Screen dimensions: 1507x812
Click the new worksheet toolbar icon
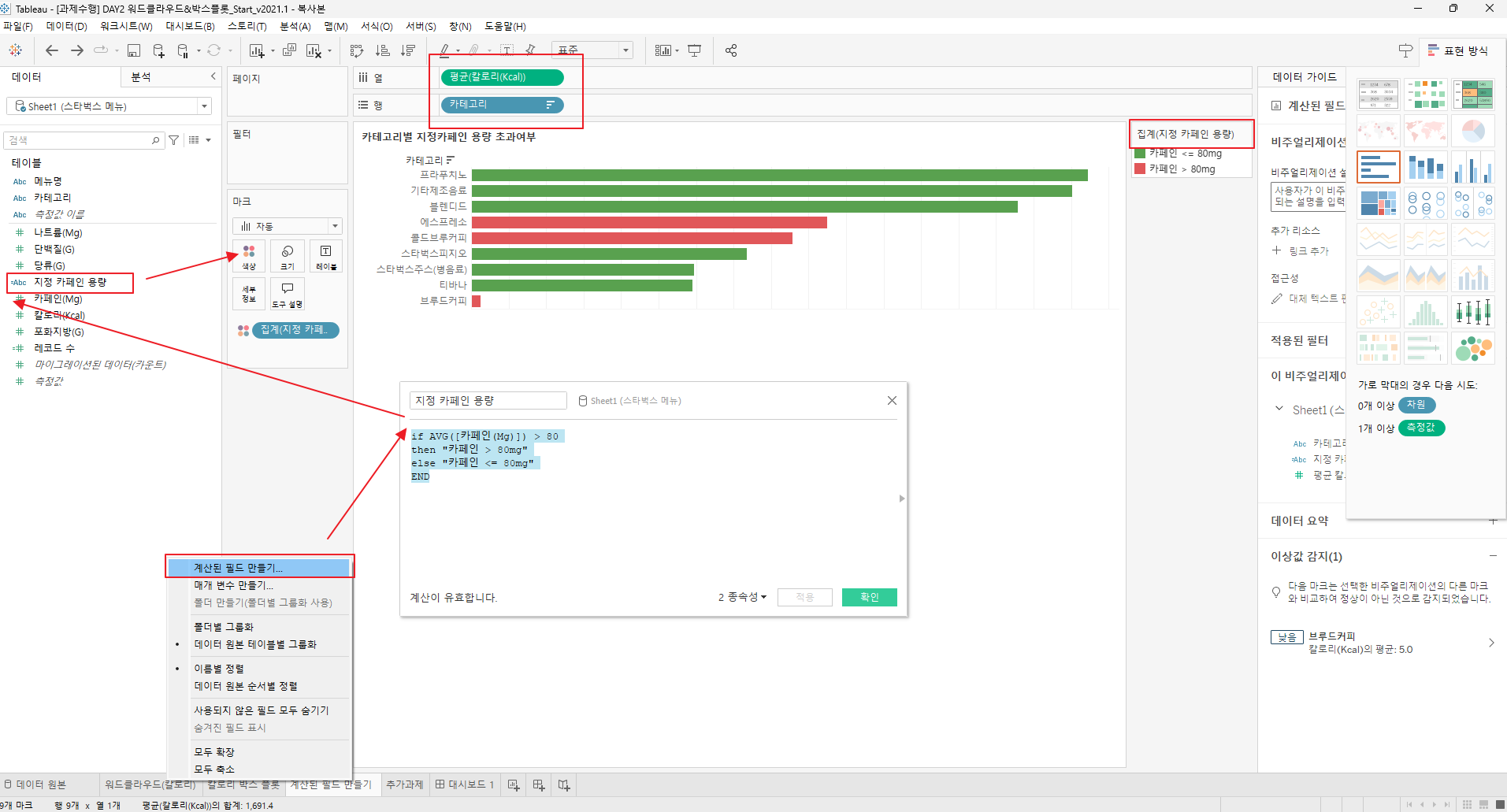[x=257, y=50]
